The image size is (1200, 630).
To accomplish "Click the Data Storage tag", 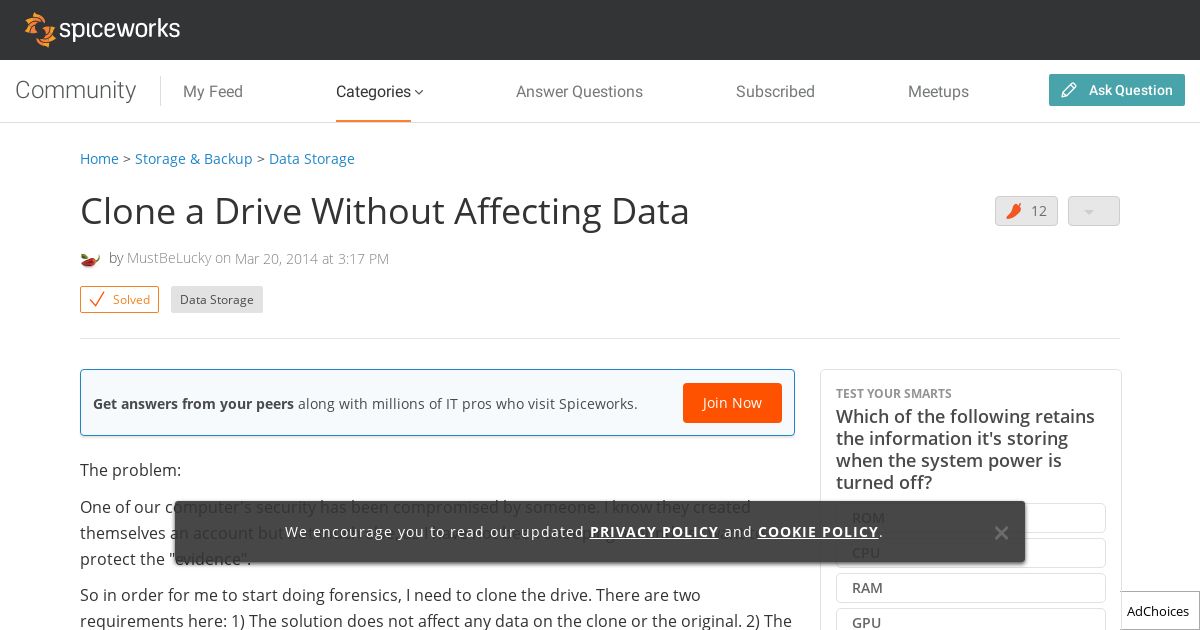I will coord(217,300).
